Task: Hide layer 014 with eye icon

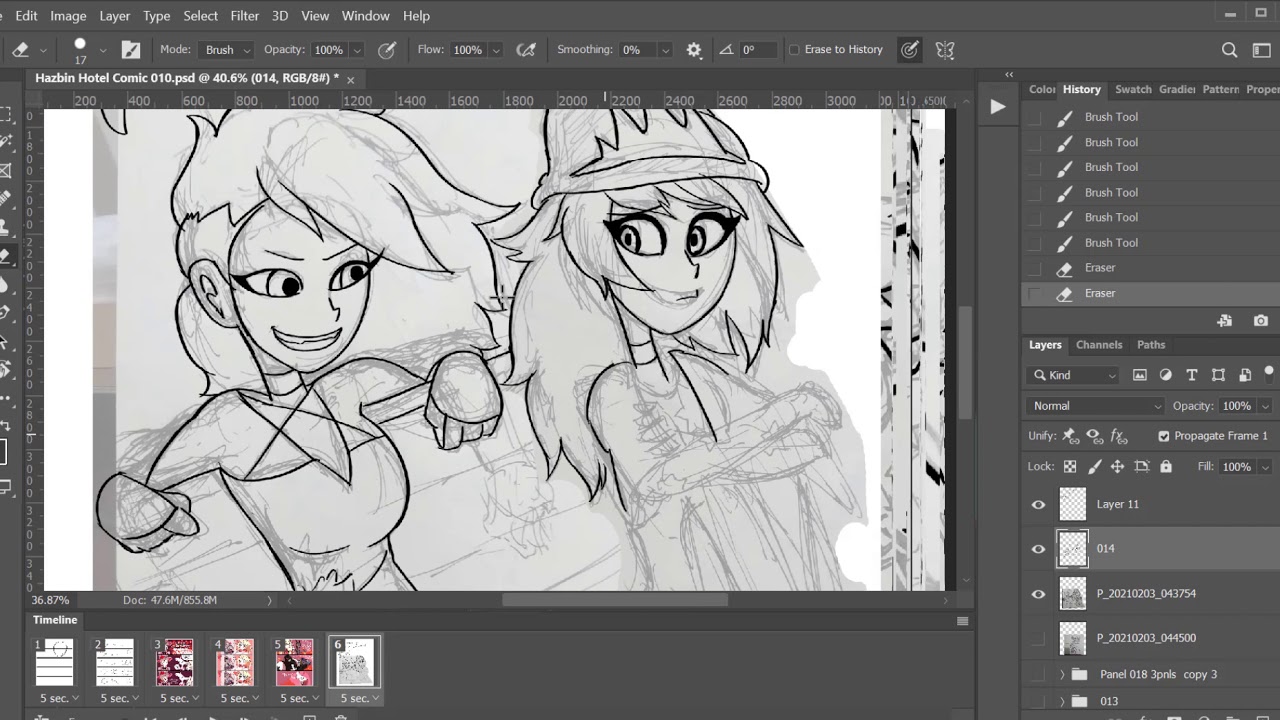Action: click(1038, 549)
